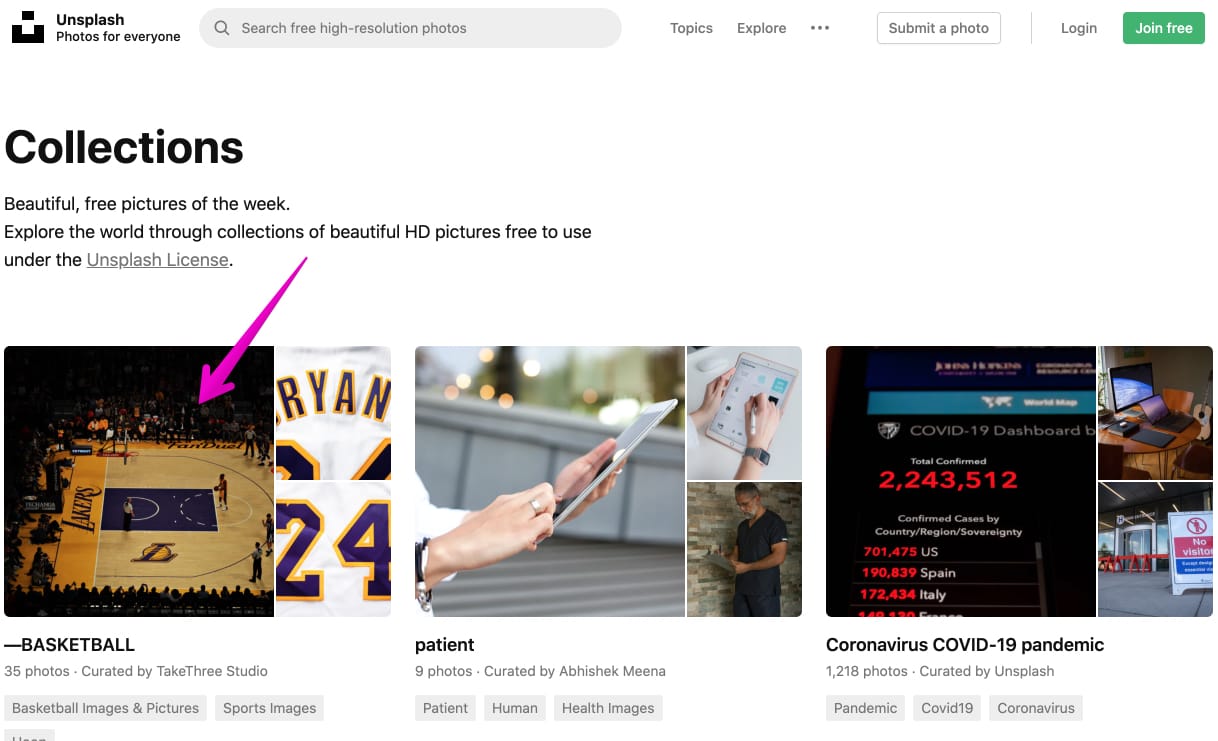Open the three-dots more menu

(x=820, y=28)
